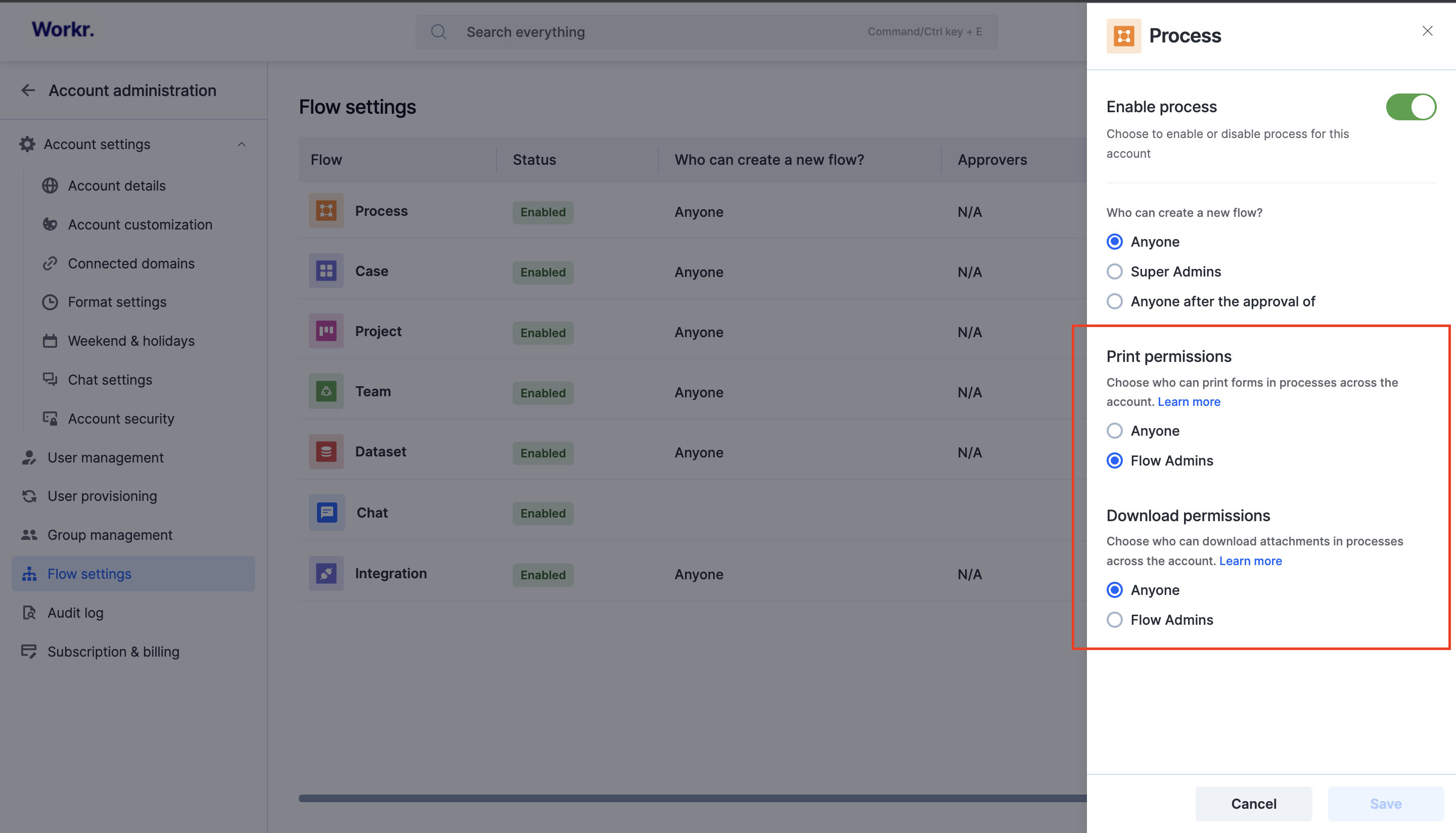Viewport: 1456px width, 833px height.
Task: Click the link icon for Connected domains
Action: (x=51, y=263)
